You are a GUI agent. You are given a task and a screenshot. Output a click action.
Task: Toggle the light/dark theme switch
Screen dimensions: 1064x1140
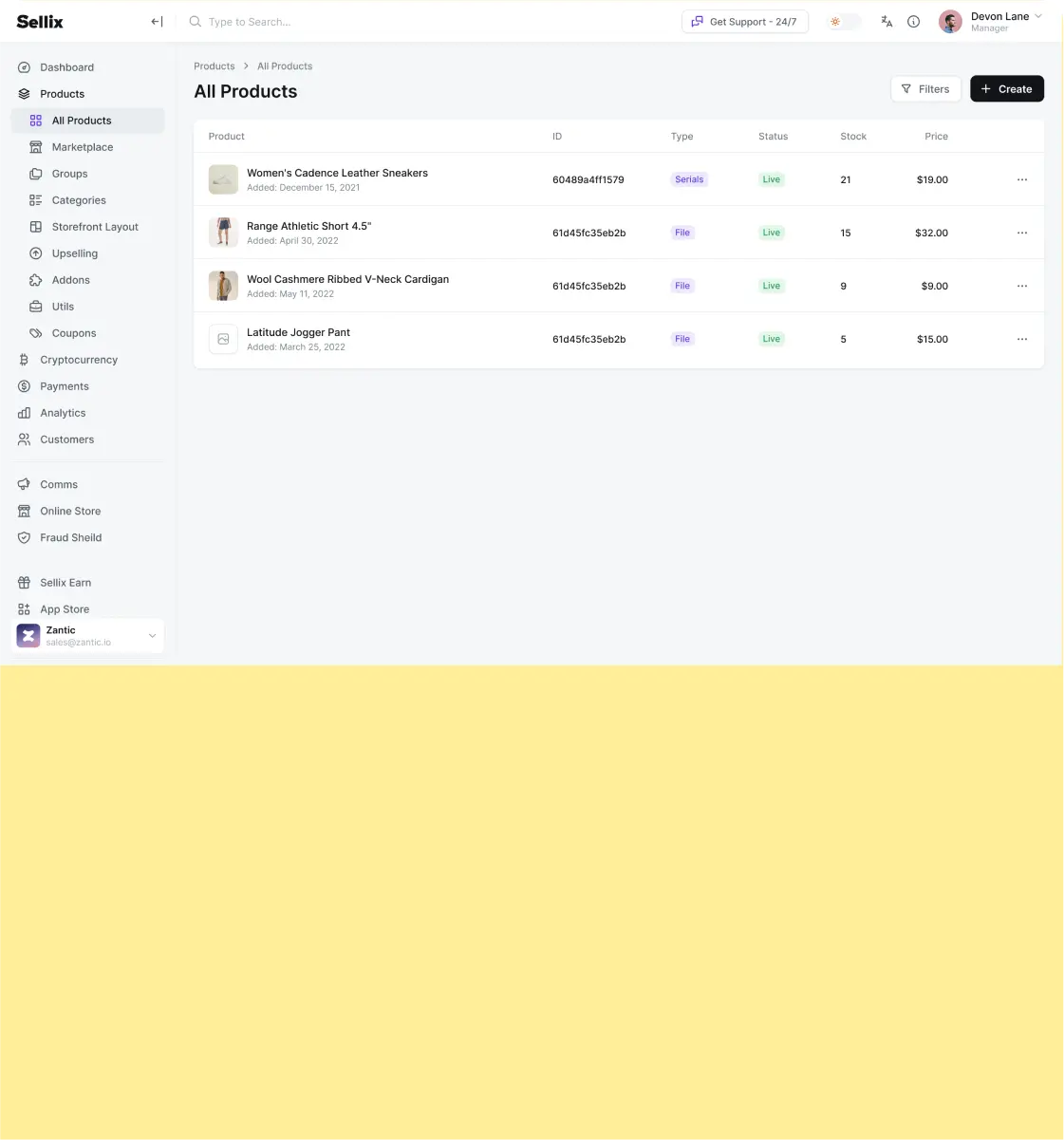[842, 22]
